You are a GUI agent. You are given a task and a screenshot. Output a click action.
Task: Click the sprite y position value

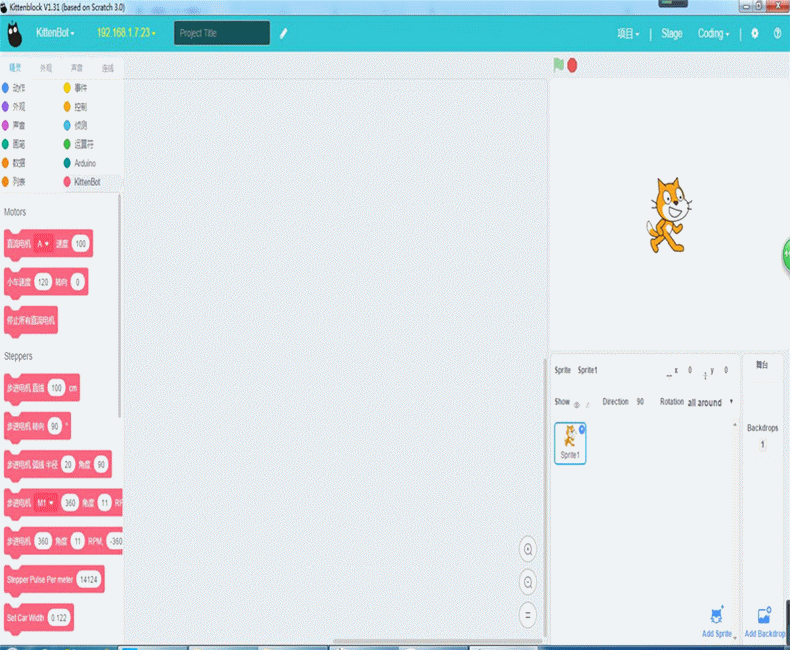click(726, 370)
